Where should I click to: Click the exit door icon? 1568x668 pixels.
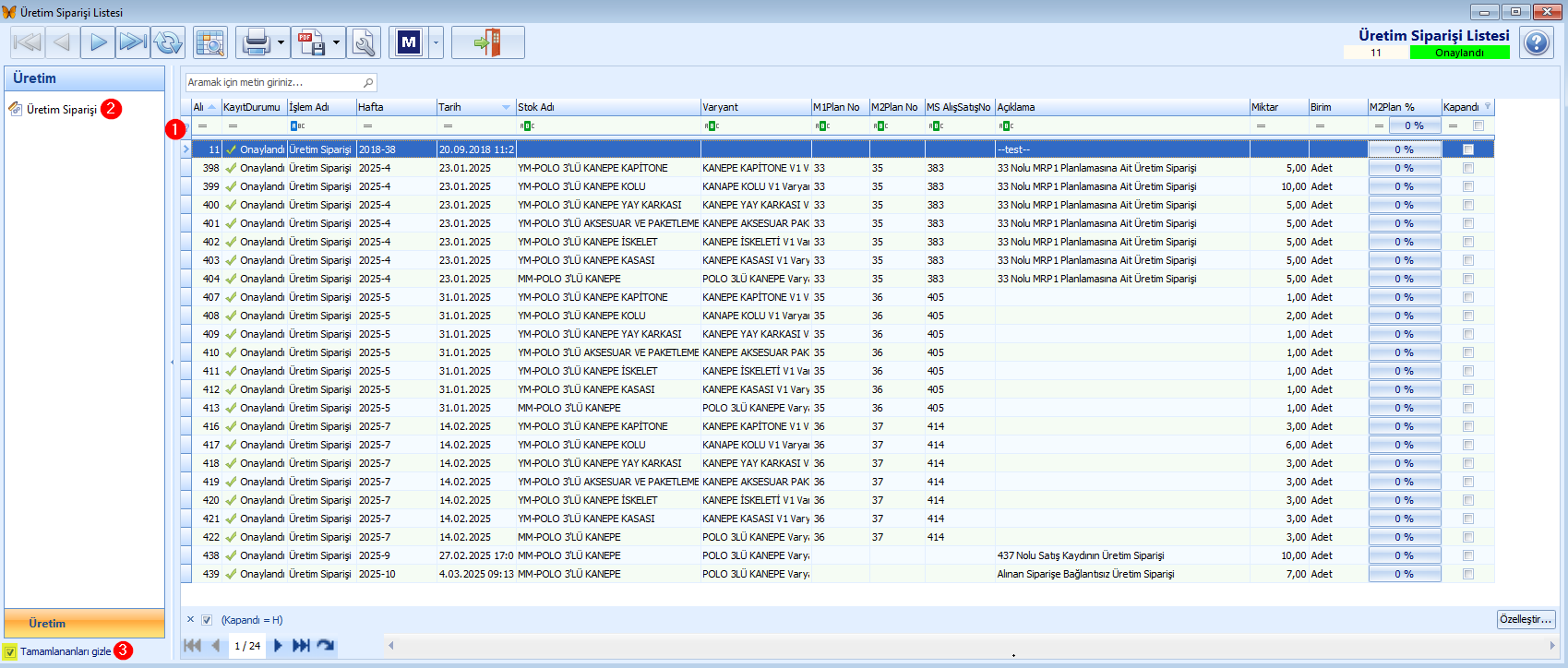coord(487,42)
